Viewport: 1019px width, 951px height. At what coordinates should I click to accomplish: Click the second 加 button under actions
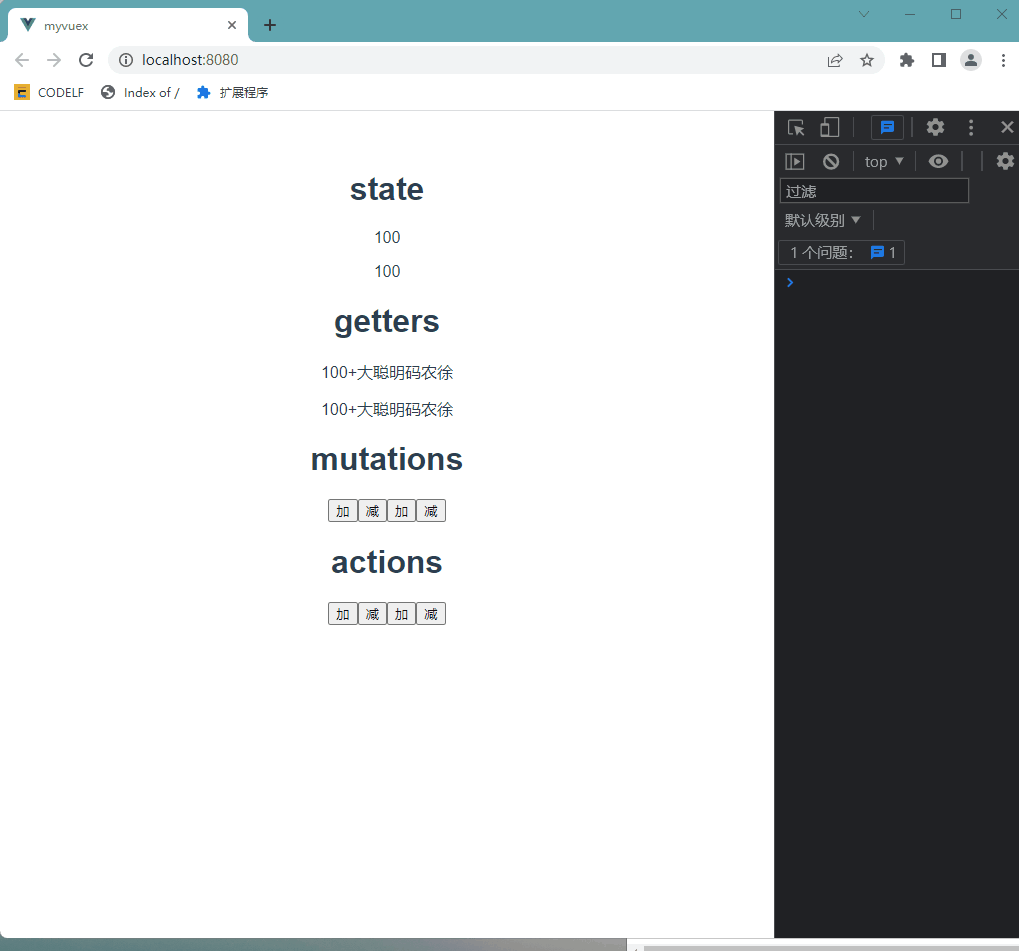tap(401, 614)
